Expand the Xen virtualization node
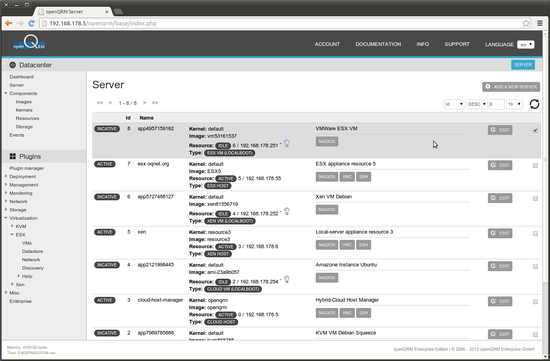This screenshot has width=550, height=361. (x=12, y=284)
